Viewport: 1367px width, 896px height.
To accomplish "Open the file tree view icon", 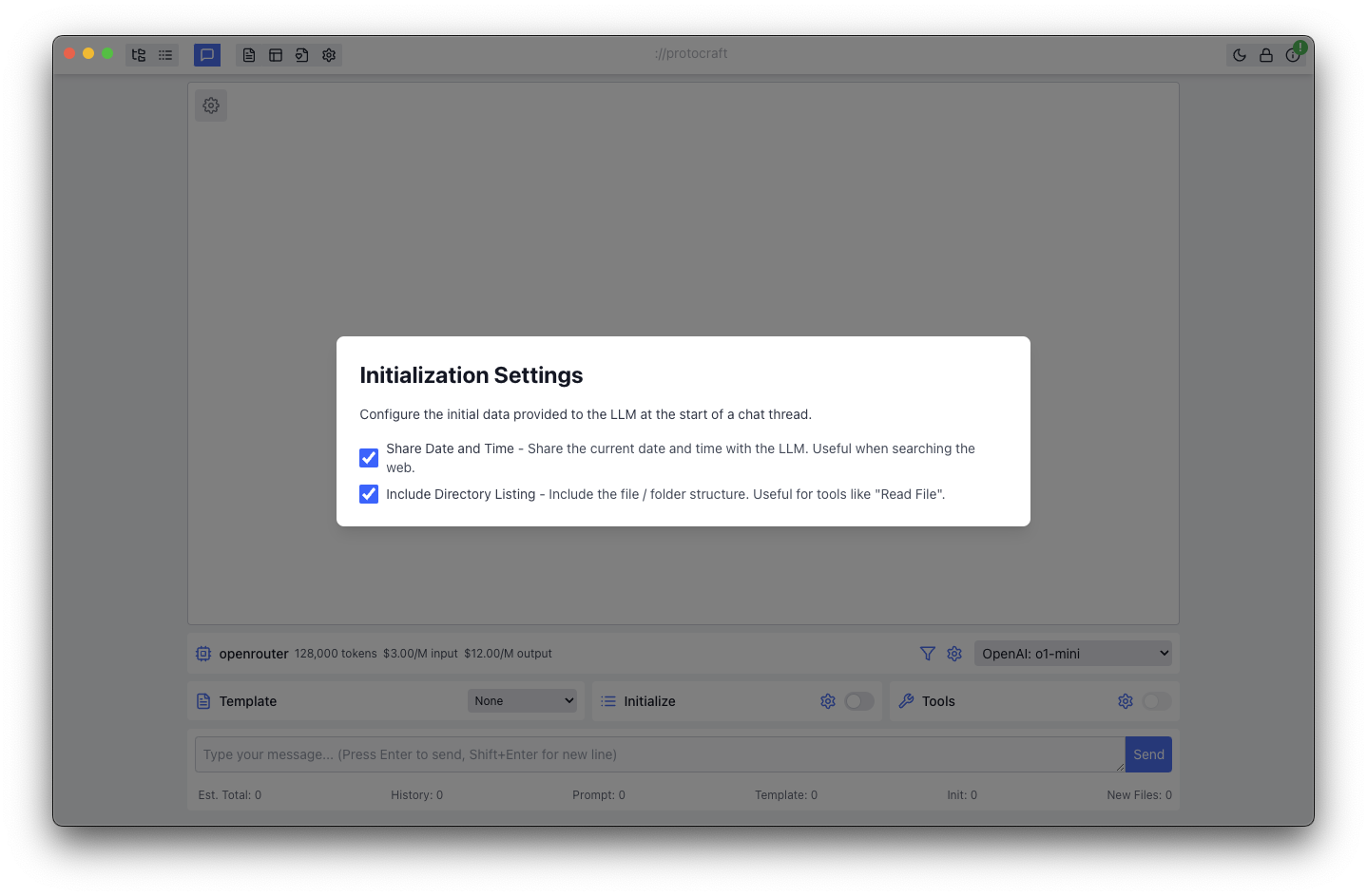I will [x=139, y=55].
